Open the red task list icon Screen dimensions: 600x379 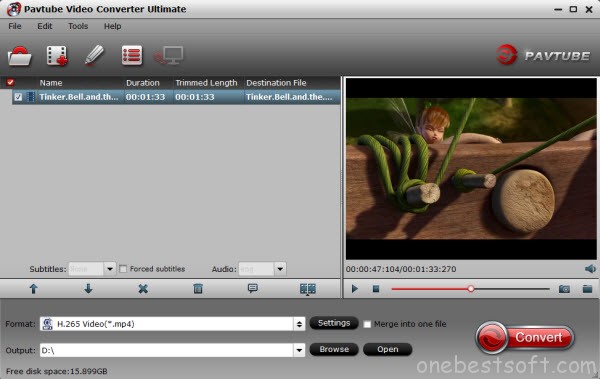132,56
